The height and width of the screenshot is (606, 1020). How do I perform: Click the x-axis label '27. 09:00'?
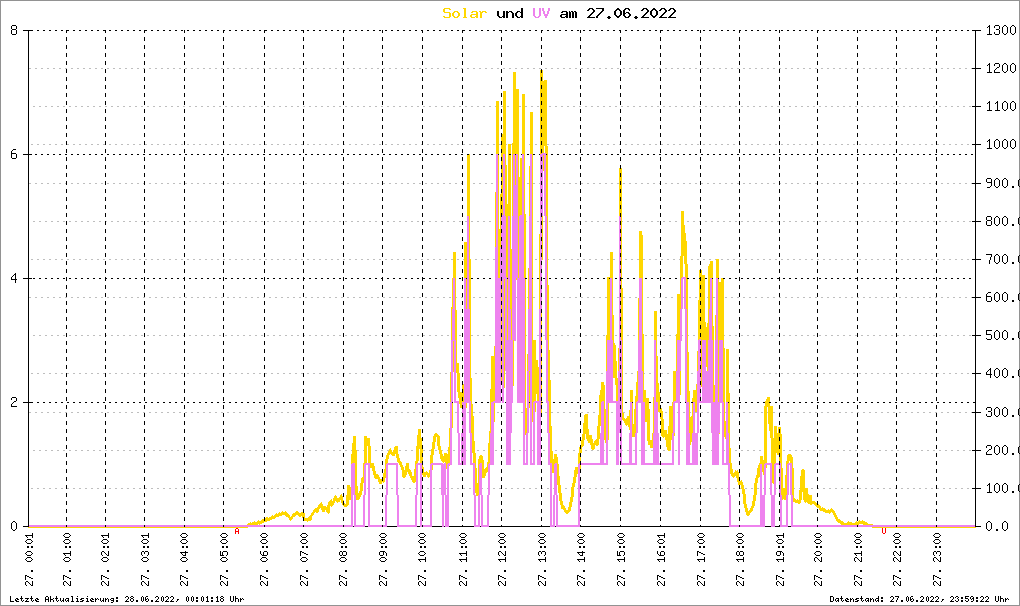pyautogui.click(x=383, y=560)
